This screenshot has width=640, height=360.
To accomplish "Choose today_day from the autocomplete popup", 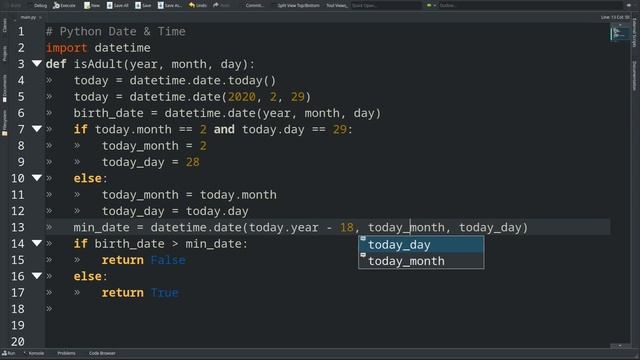I will [421, 244].
